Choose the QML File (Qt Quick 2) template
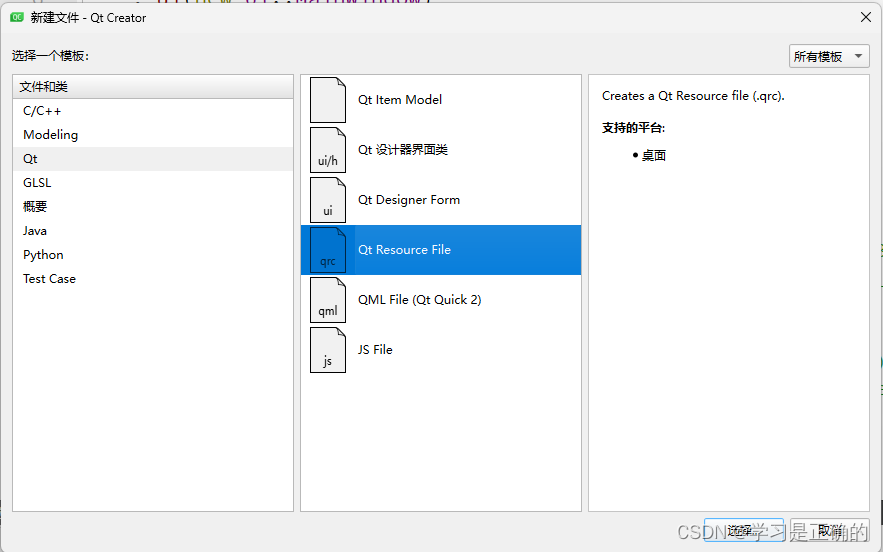883x552 pixels. (x=441, y=300)
